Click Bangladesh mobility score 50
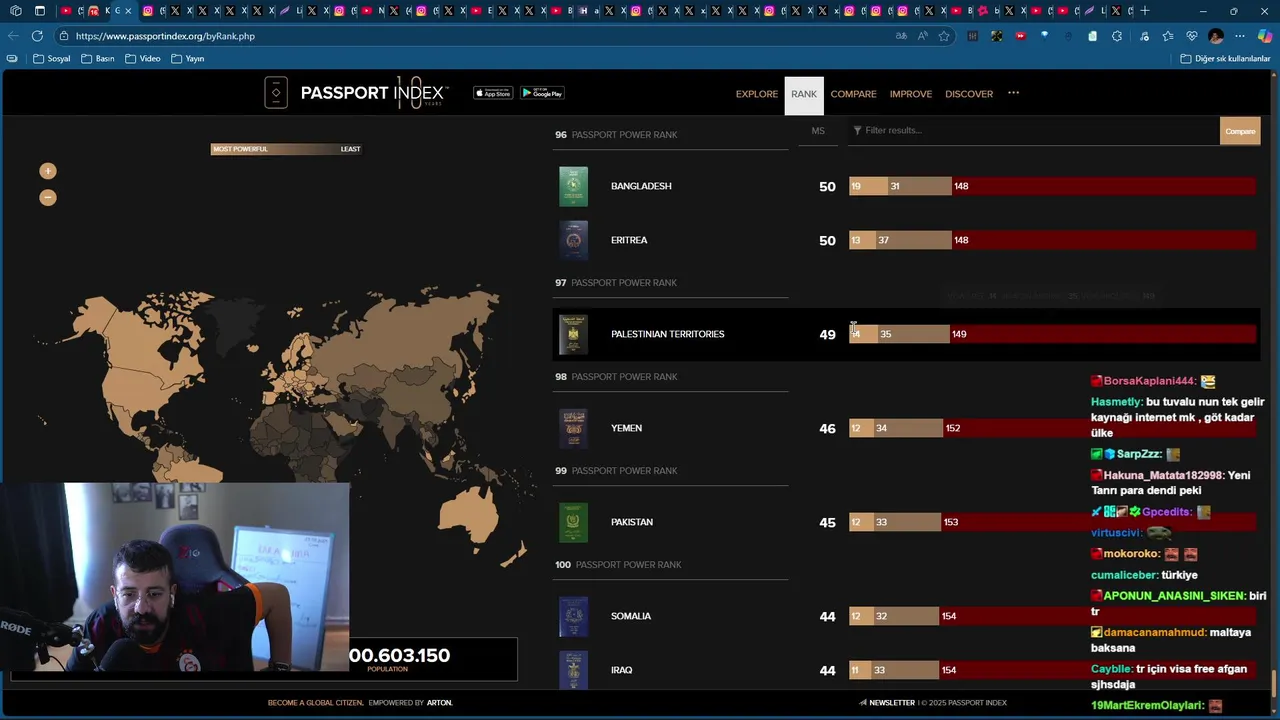The image size is (1280, 720). tap(827, 187)
